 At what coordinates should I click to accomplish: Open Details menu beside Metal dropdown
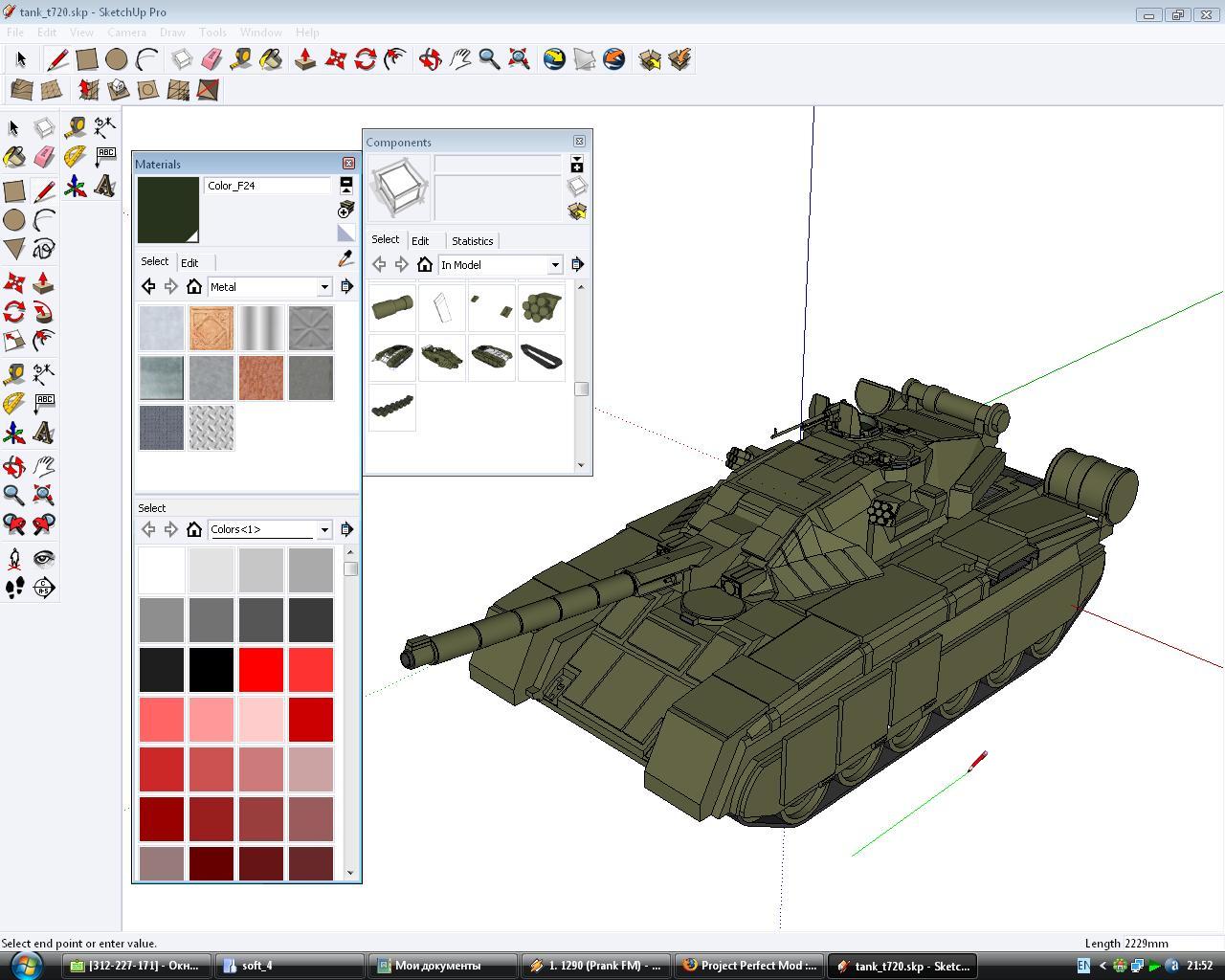point(346,286)
